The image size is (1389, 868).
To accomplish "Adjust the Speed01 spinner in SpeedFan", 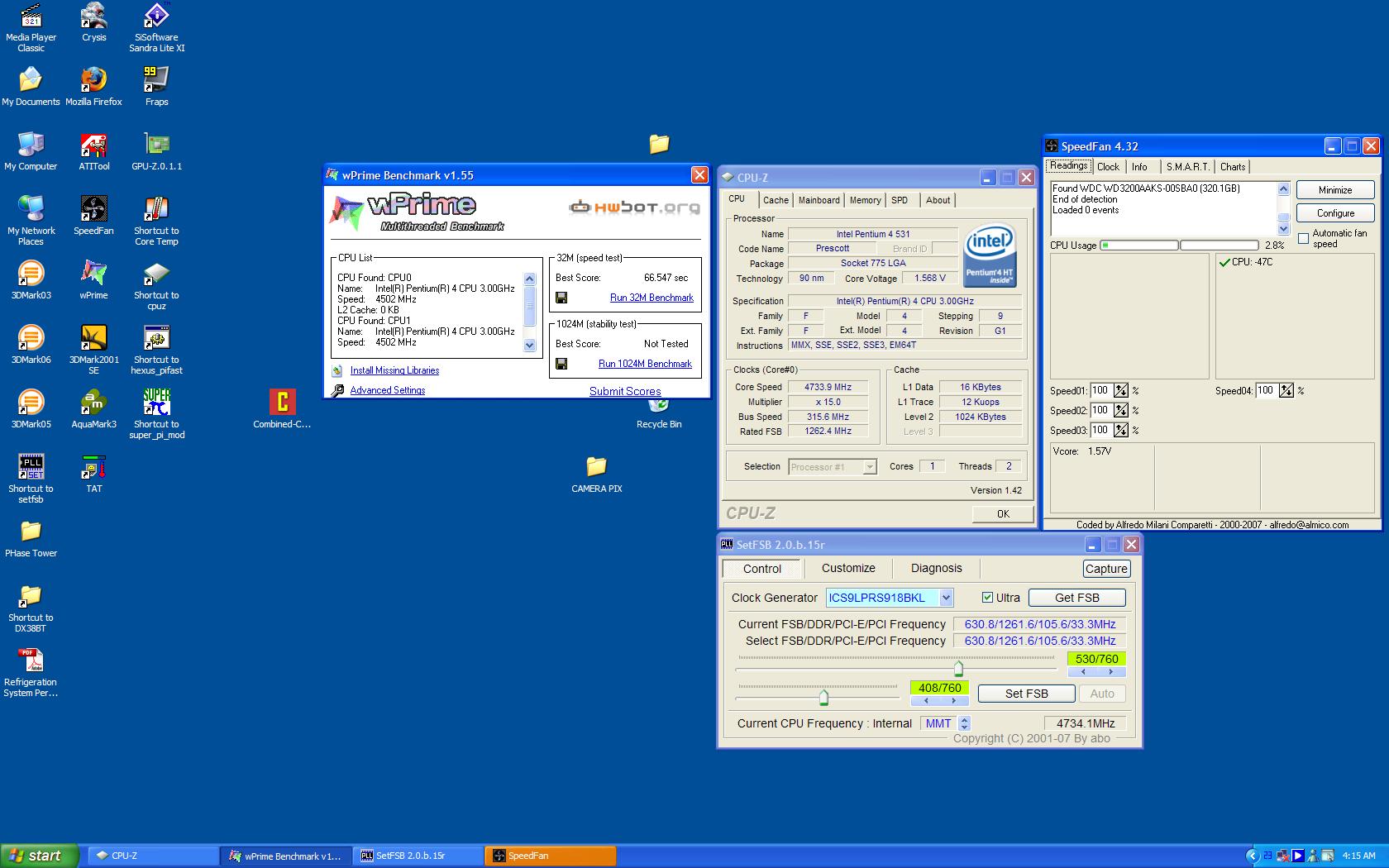I will point(1121,390).
